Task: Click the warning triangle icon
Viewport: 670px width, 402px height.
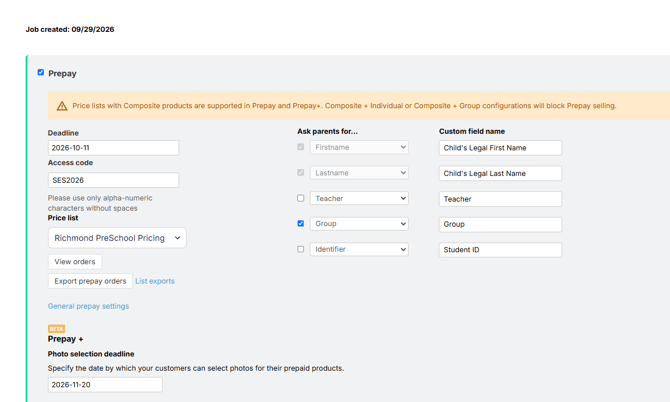Action: point(62,106)
